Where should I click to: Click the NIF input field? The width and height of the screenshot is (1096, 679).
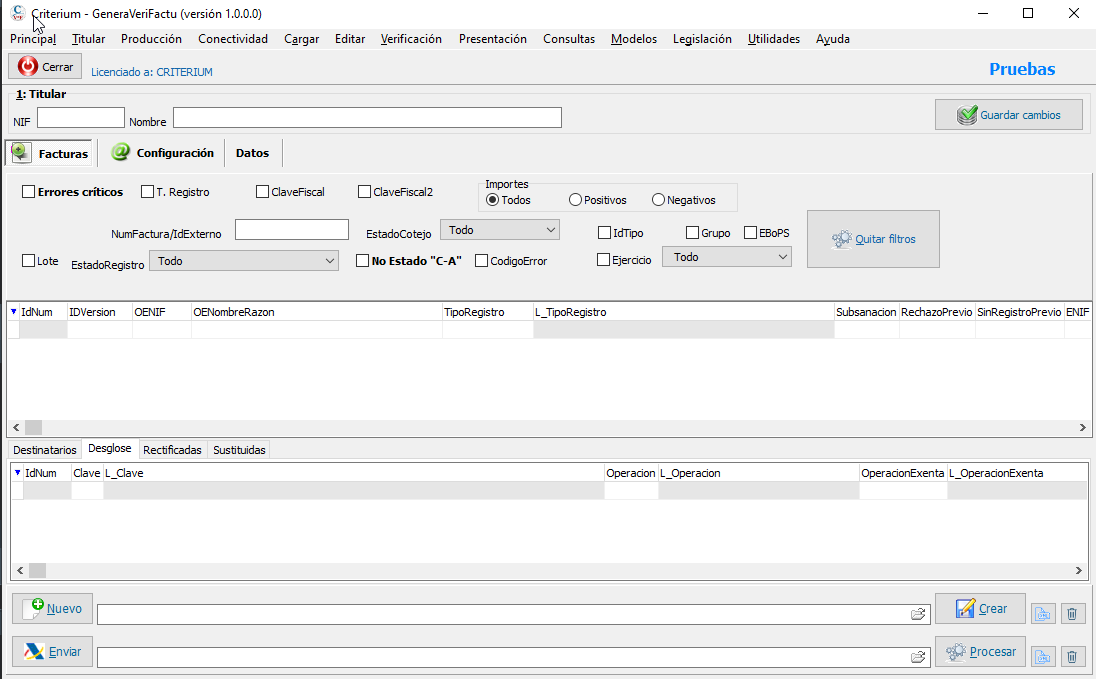80,117
